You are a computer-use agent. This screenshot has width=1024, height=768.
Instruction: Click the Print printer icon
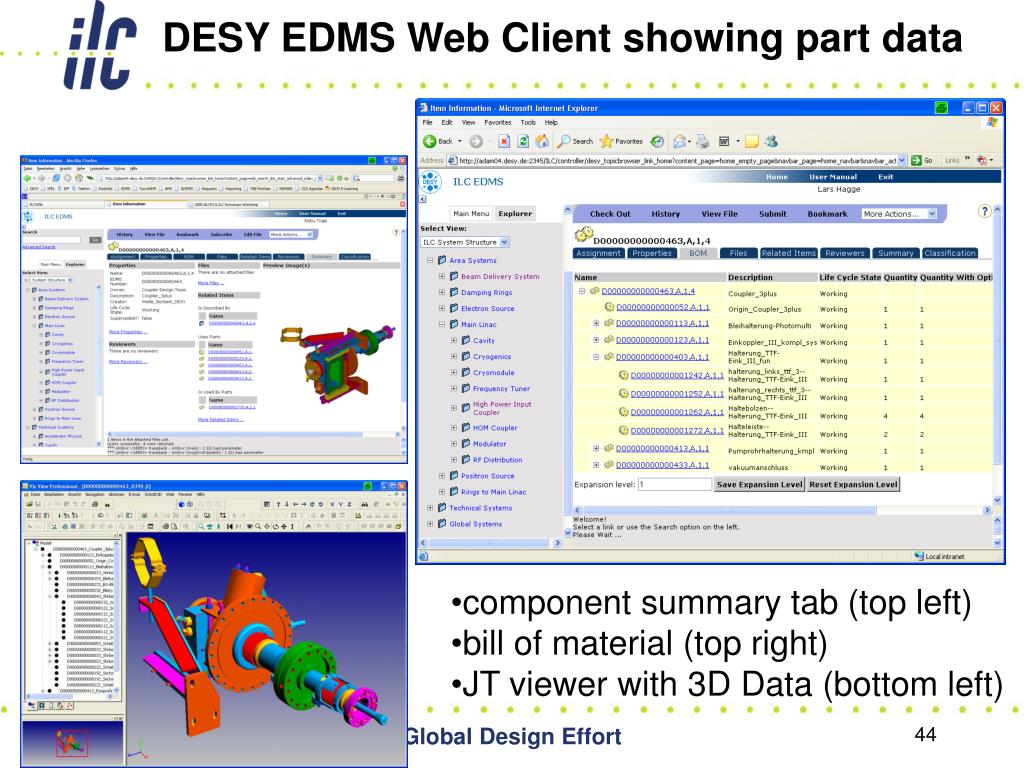coord(703,141)
